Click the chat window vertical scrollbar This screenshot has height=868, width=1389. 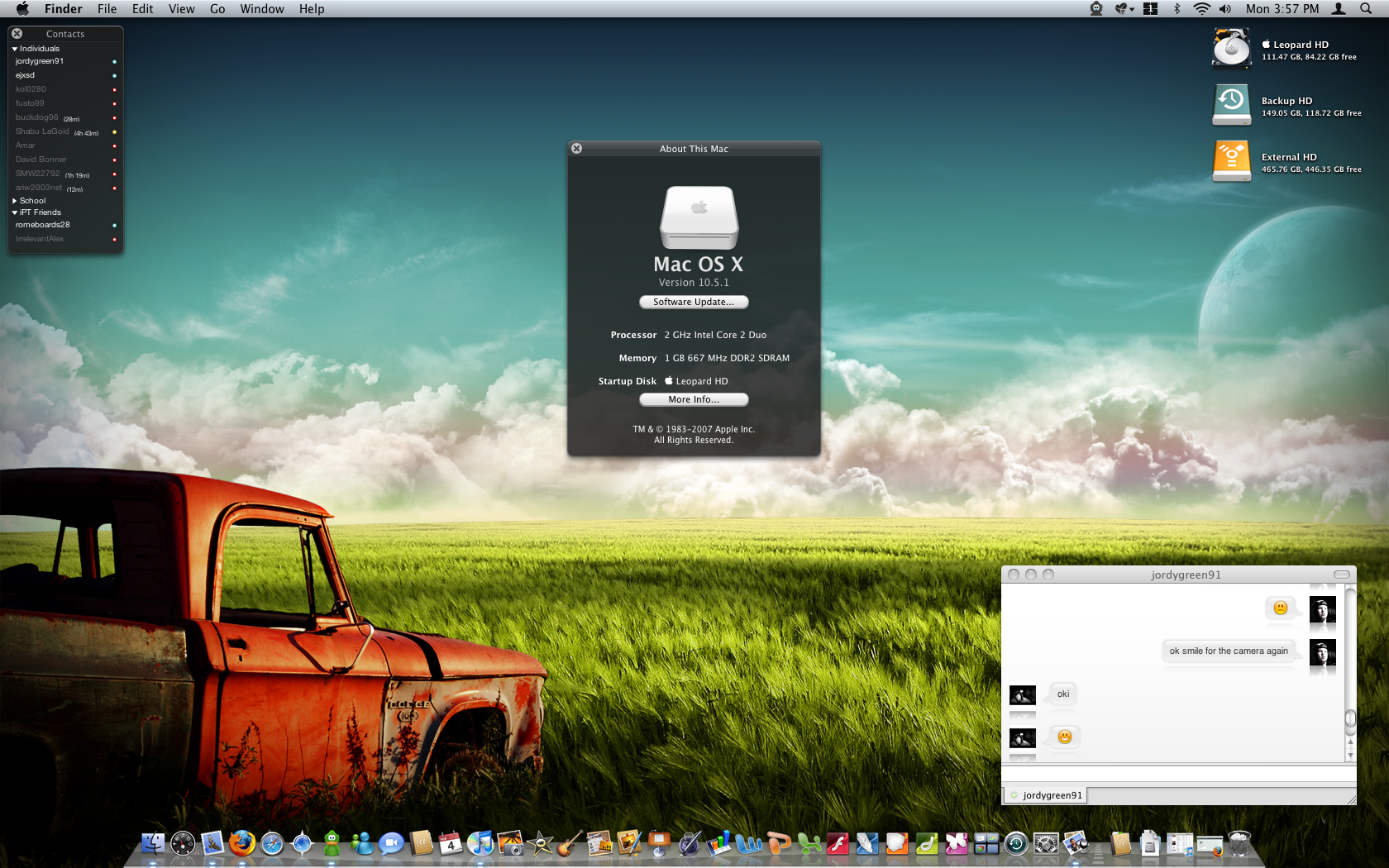(1350, 673)
